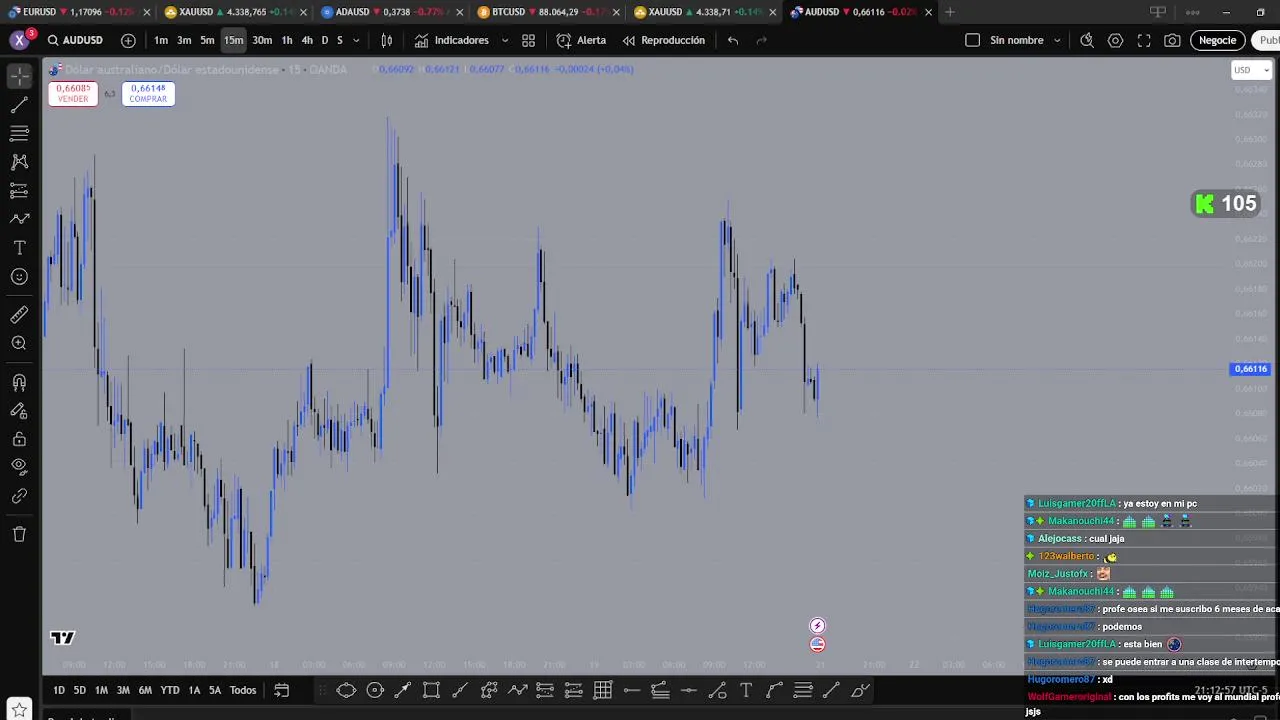The width and height of the screenshot is (1280, 720).
Task: Switch to 1m timeframe
Action: coord(161,40)
